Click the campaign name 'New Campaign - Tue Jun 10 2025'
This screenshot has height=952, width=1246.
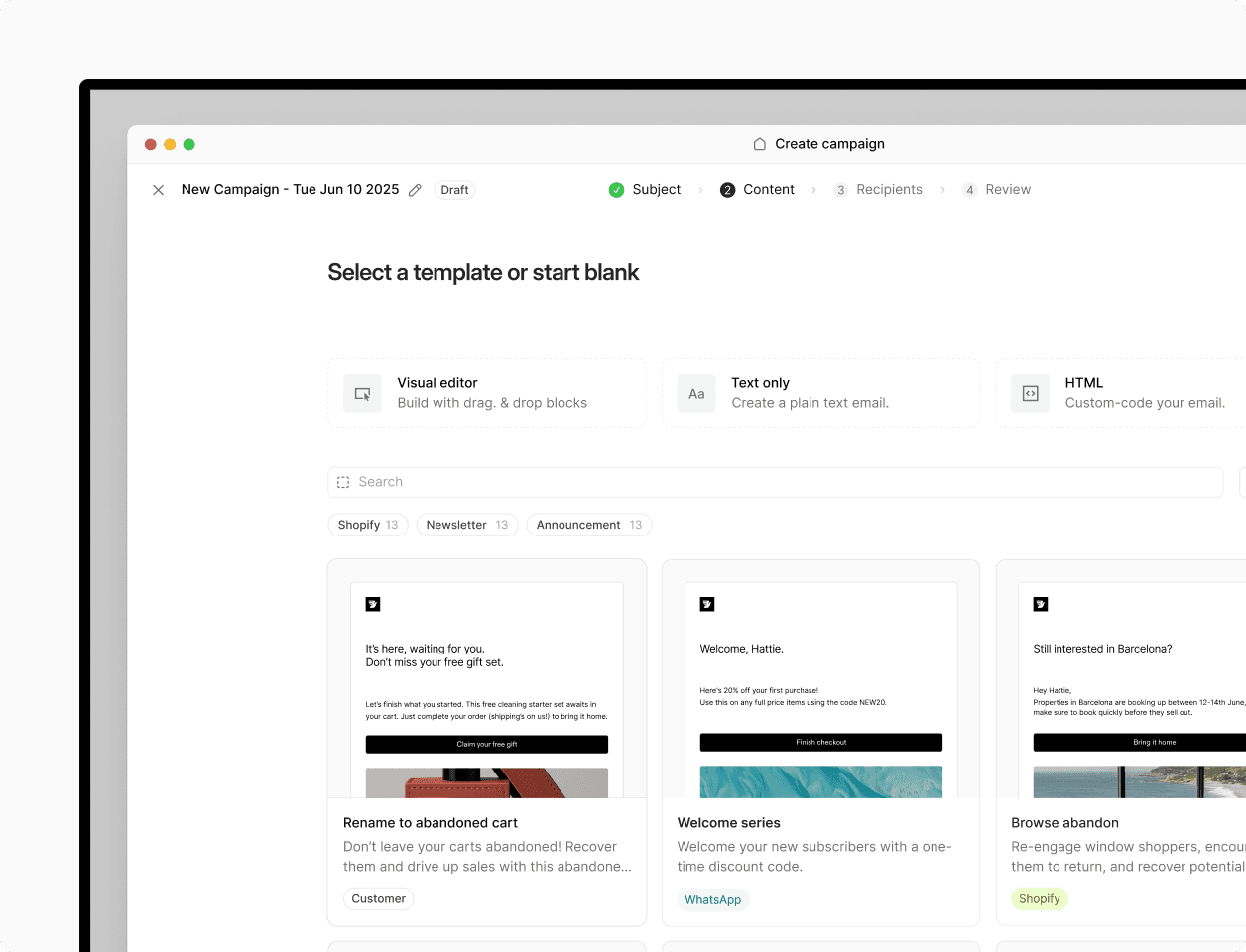[291, 190]
